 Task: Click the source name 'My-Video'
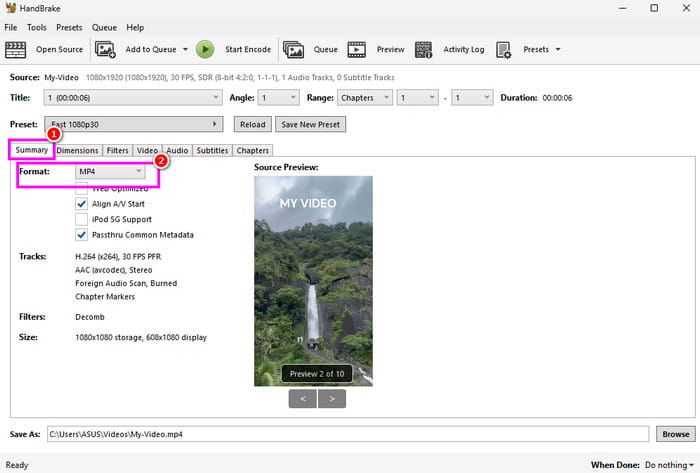pyautogui.click(x=61, y=78)
